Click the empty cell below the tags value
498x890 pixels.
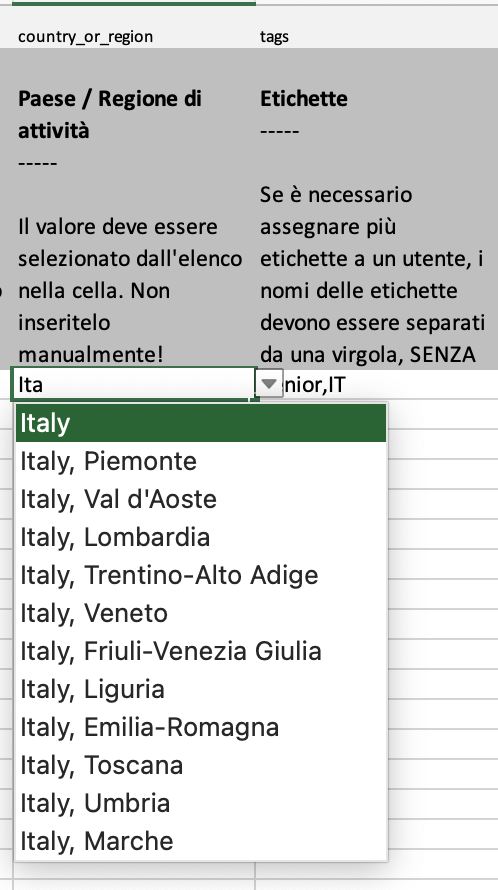[x=443, y=414]
